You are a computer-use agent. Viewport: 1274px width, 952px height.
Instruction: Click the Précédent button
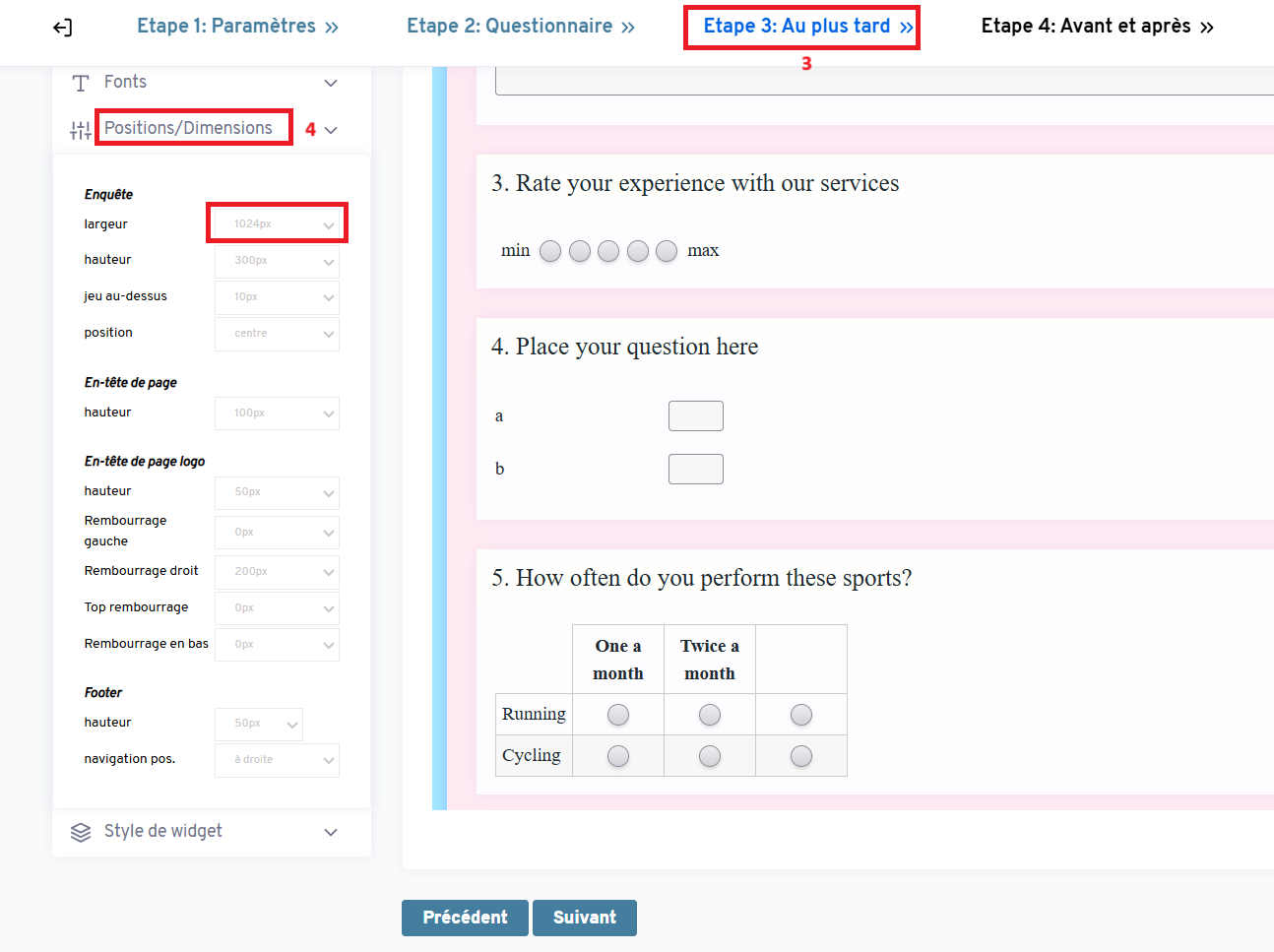[x=465, y=918]
